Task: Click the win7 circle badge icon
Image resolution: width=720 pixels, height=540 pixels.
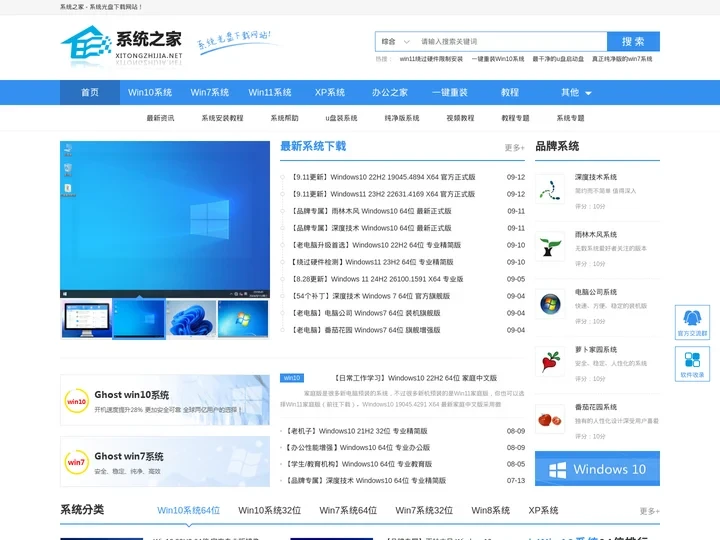Action: (76, 462)
